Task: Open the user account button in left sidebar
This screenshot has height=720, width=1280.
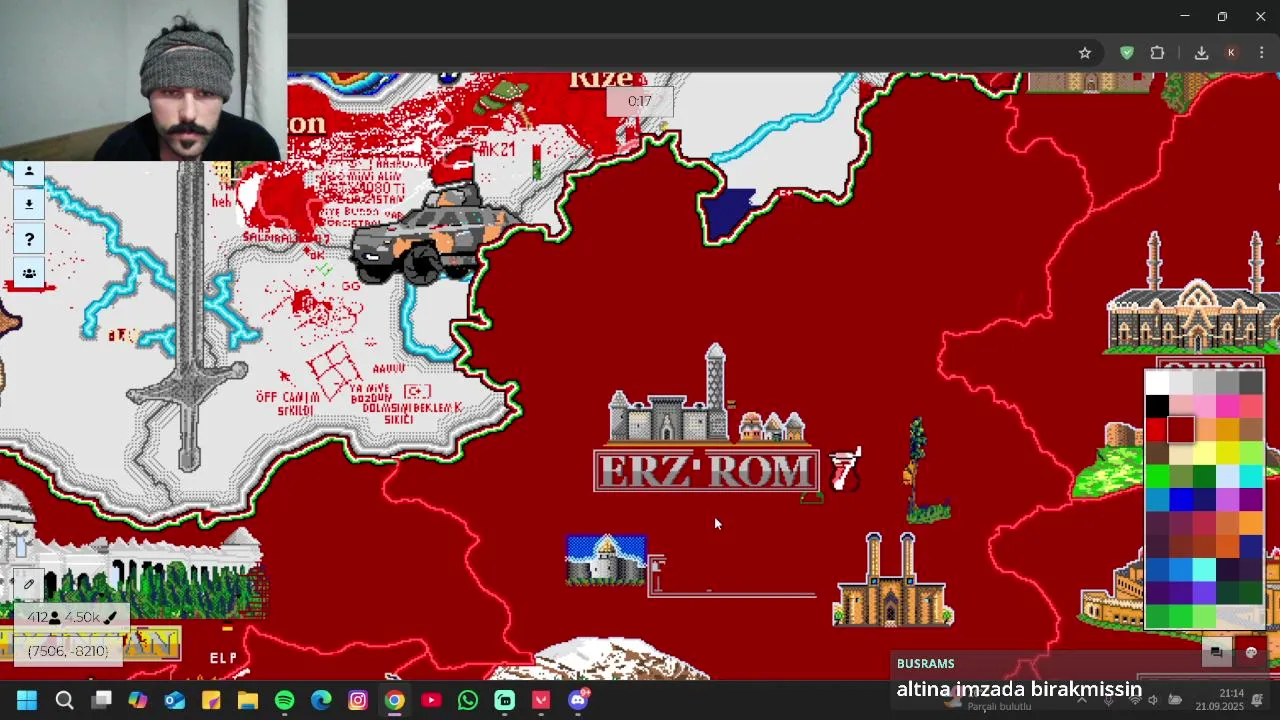Action: pyautogui.click(x=29, y=172)
